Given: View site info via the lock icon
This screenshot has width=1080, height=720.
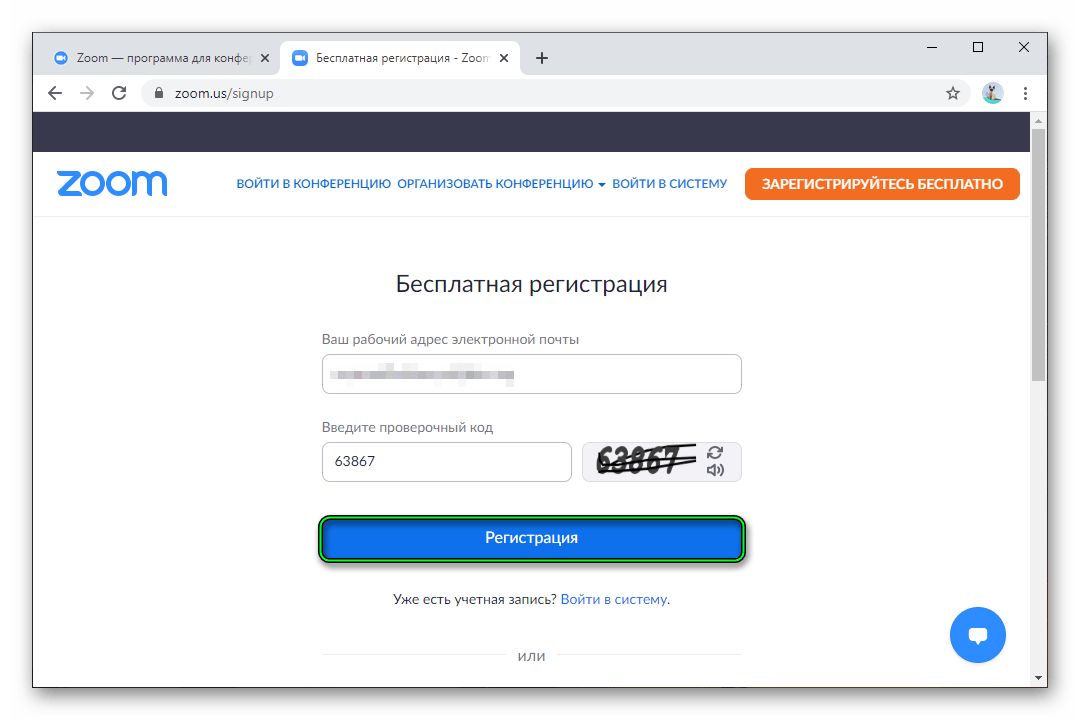Looking at the screenshot, I should click(x=158, y=93).
